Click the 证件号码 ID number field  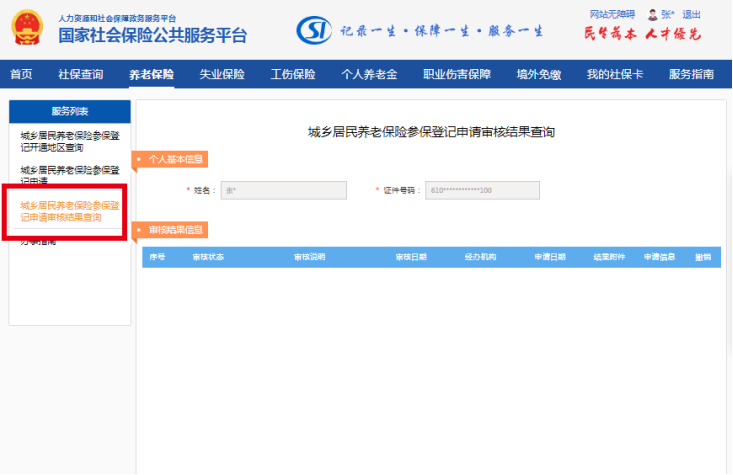point(482,190)
